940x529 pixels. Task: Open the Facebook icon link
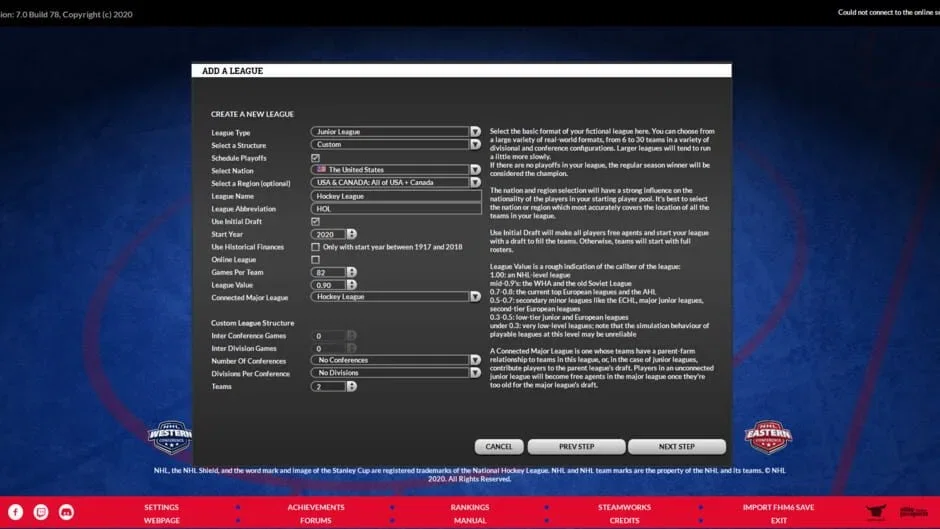tap(15, 512)
